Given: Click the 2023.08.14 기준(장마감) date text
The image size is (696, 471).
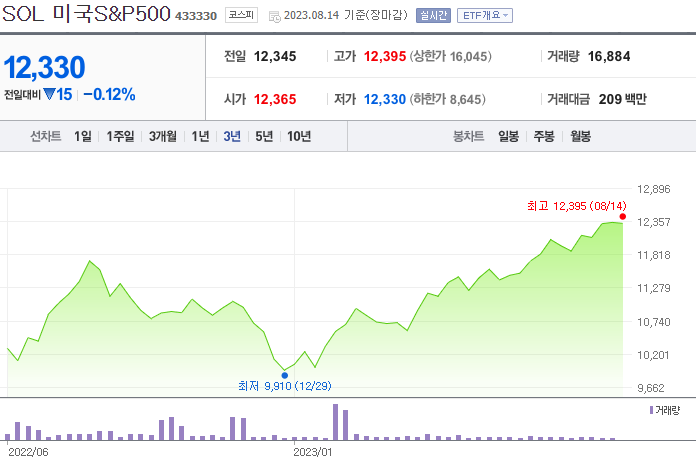Looking at the screenshot, I should click(346, 15).
